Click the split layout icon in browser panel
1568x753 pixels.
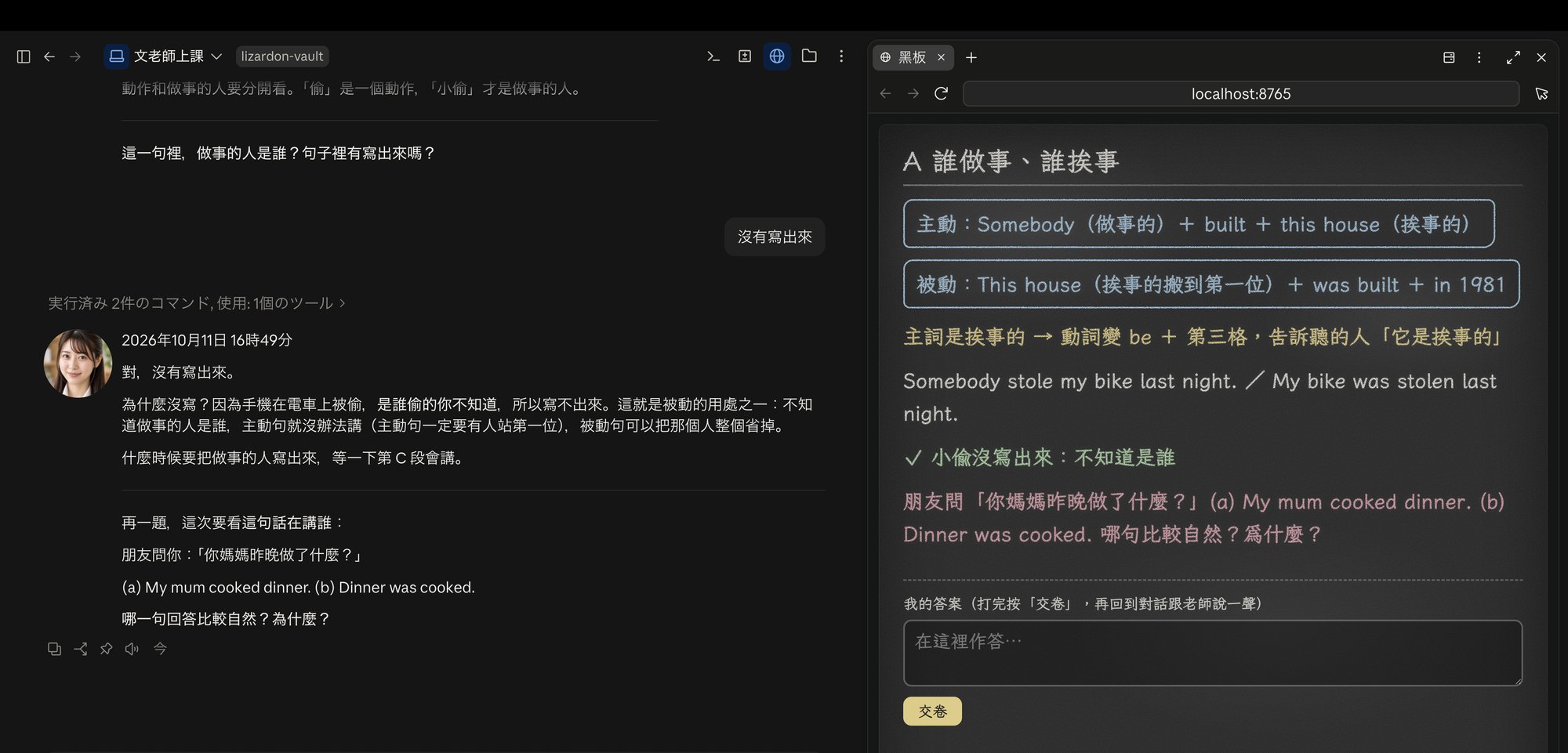coord(1449,57)
